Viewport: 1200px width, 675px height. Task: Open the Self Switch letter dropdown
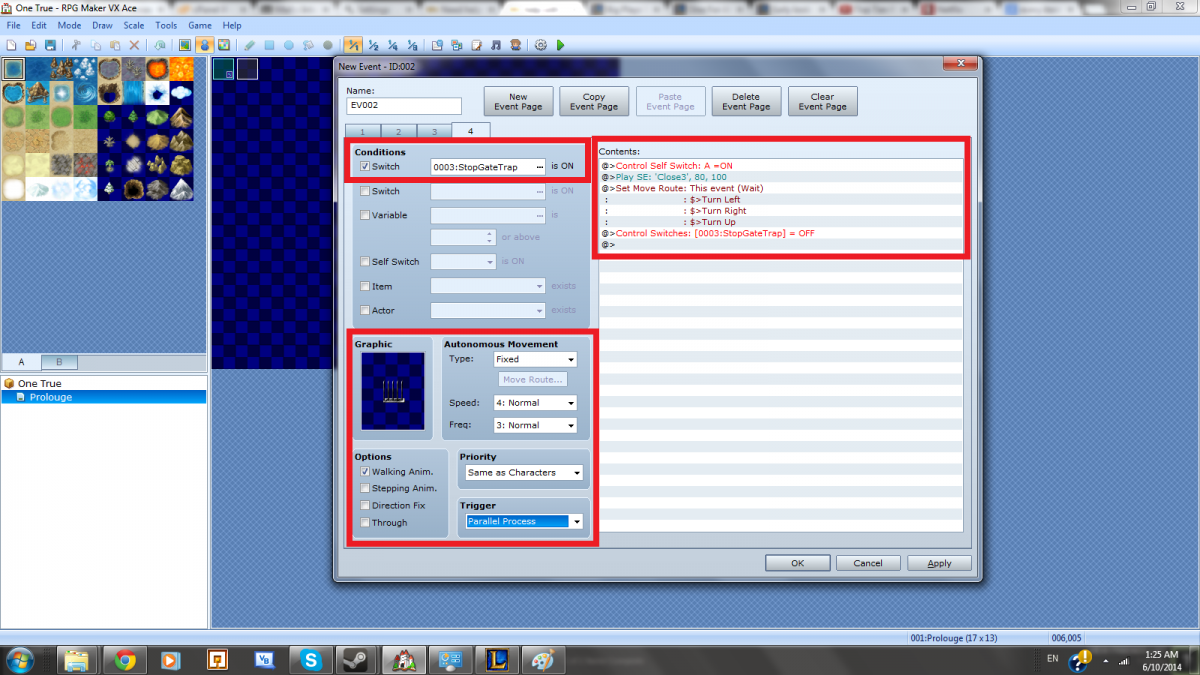click(463, 261)
